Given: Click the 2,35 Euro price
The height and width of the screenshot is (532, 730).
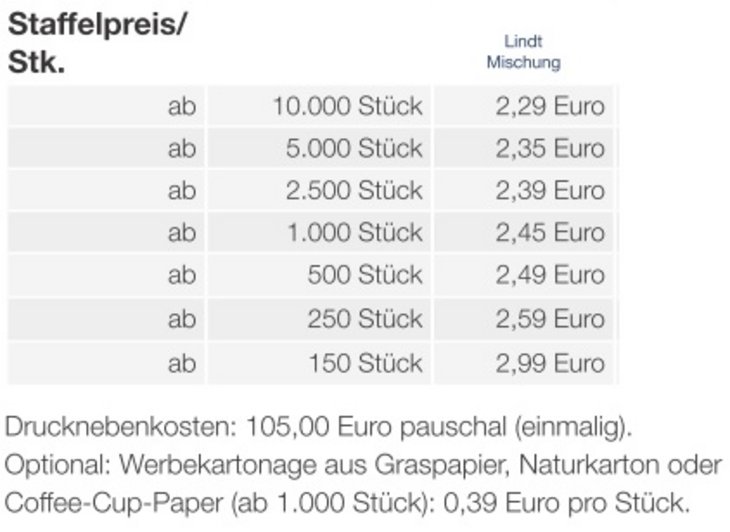Looking at the screenshot, I should 550,148.
